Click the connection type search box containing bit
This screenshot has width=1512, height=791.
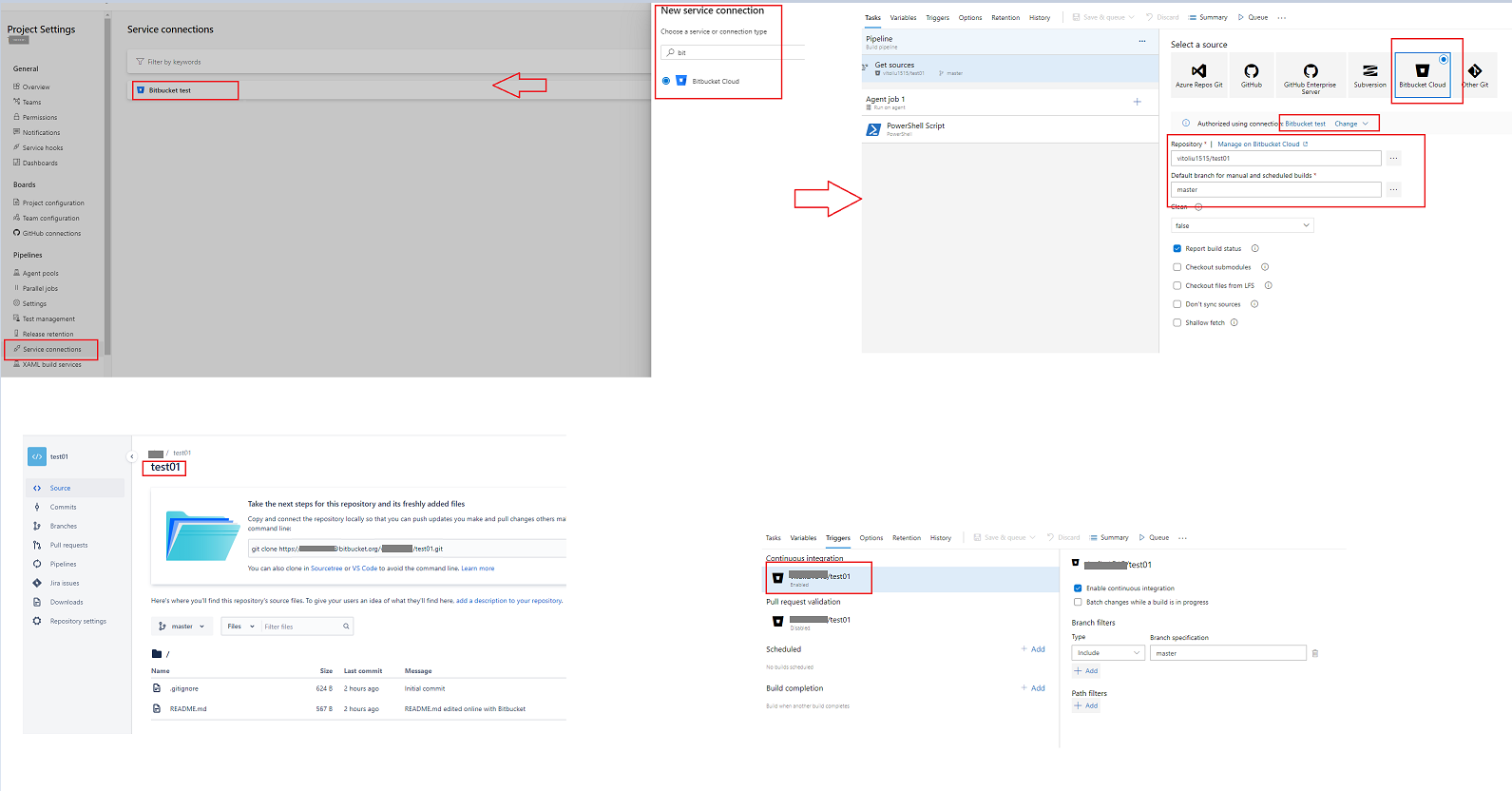[733, 52]
